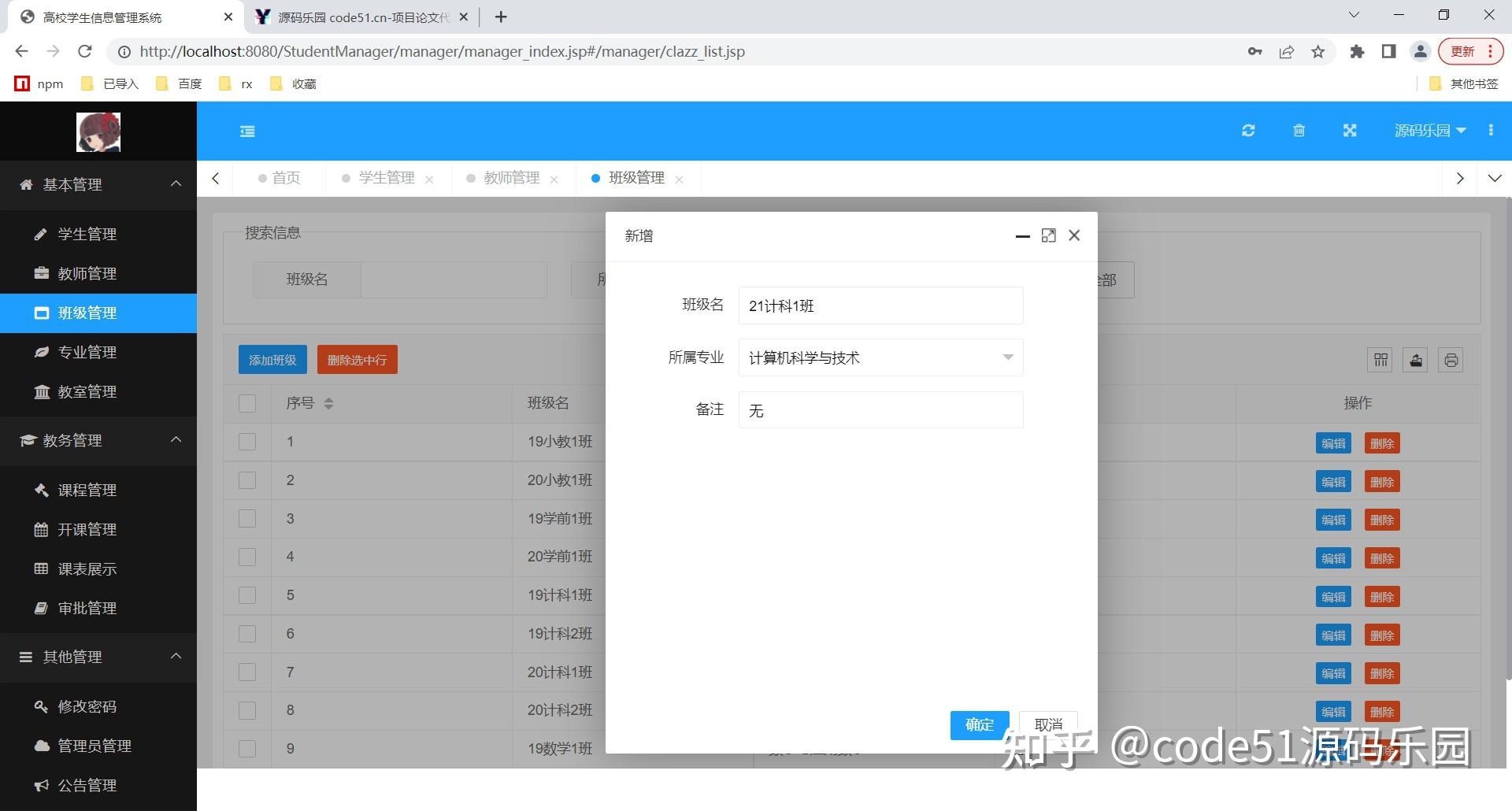Screen dimensions: 1512x811
Task: Select 课程管理 in the sidebar menu
Action: [87, 490]
